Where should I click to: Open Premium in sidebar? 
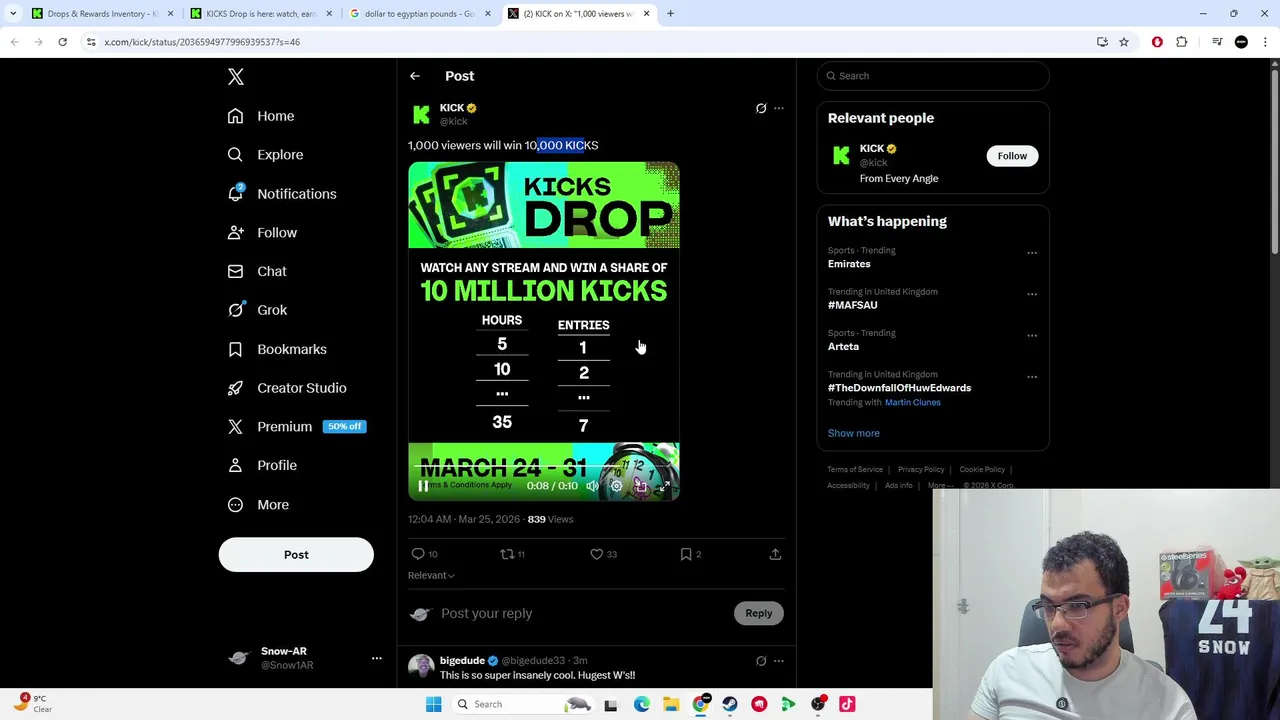[296, 427]
